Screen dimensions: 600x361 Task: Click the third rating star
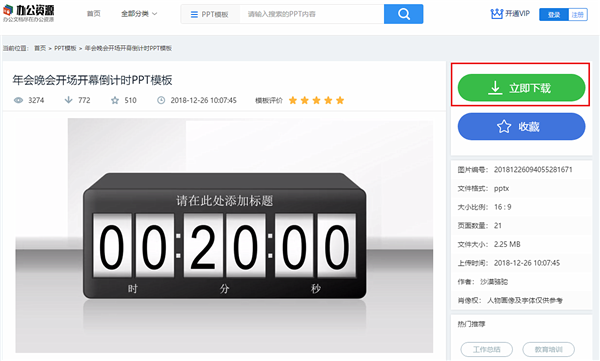tap(316, 100)
